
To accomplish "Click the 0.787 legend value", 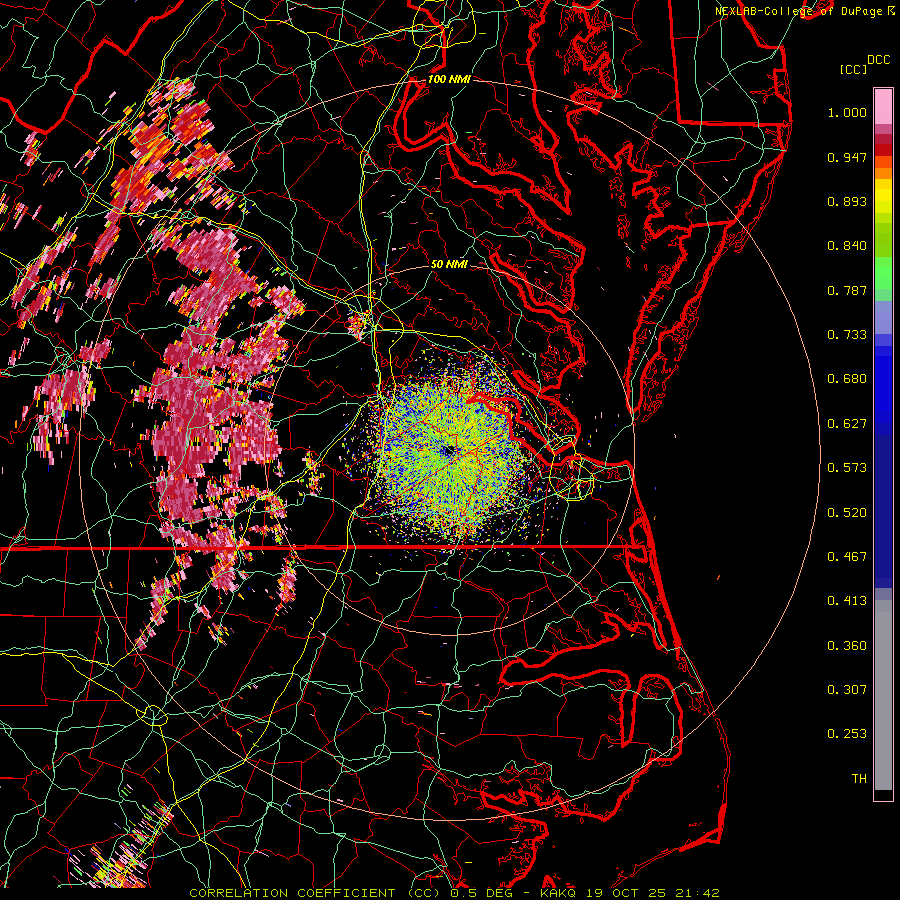I will 847,290.
